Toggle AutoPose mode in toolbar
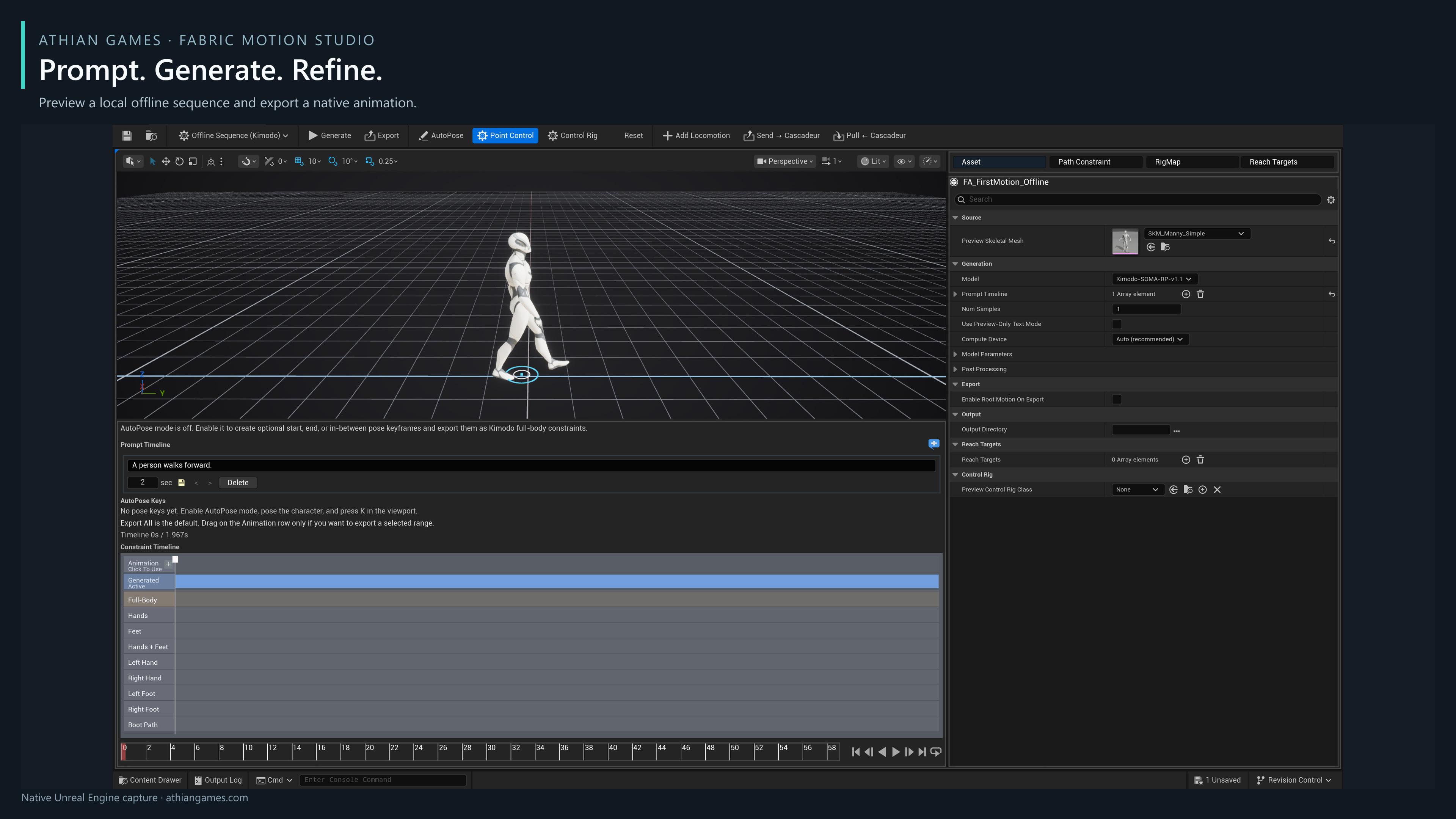 pos(441,136)
